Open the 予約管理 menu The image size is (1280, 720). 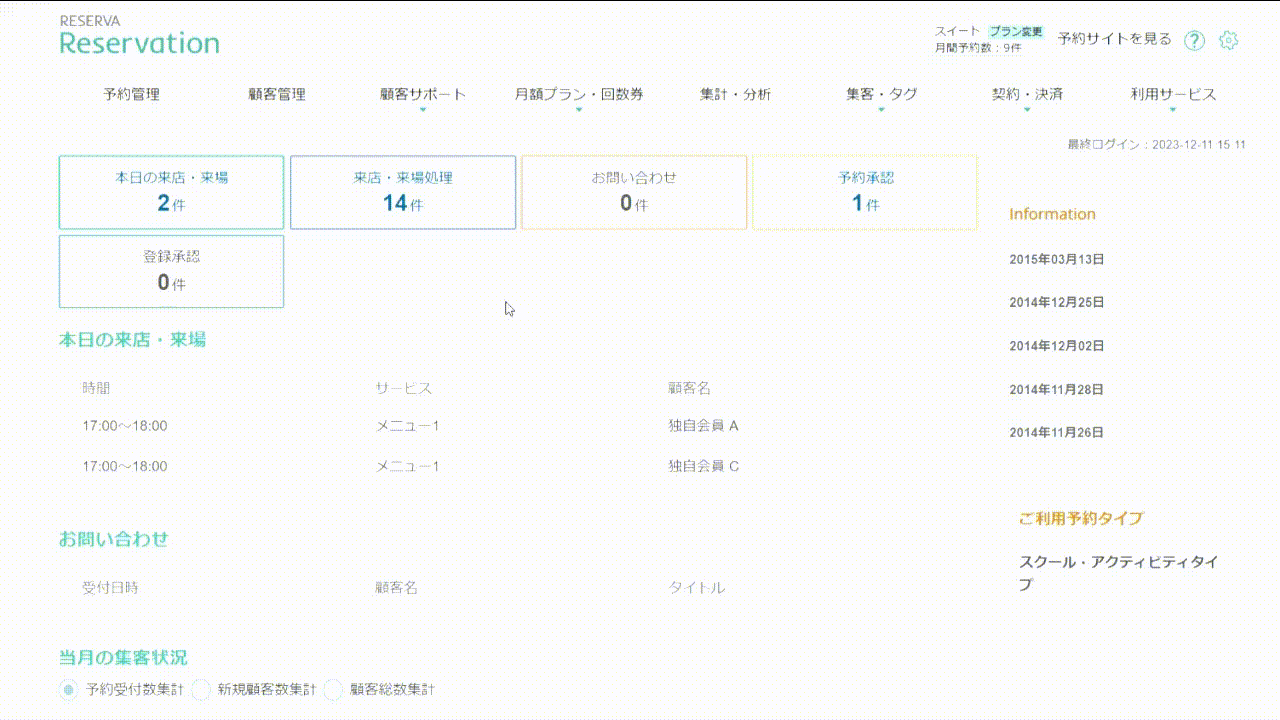point(131,95)
